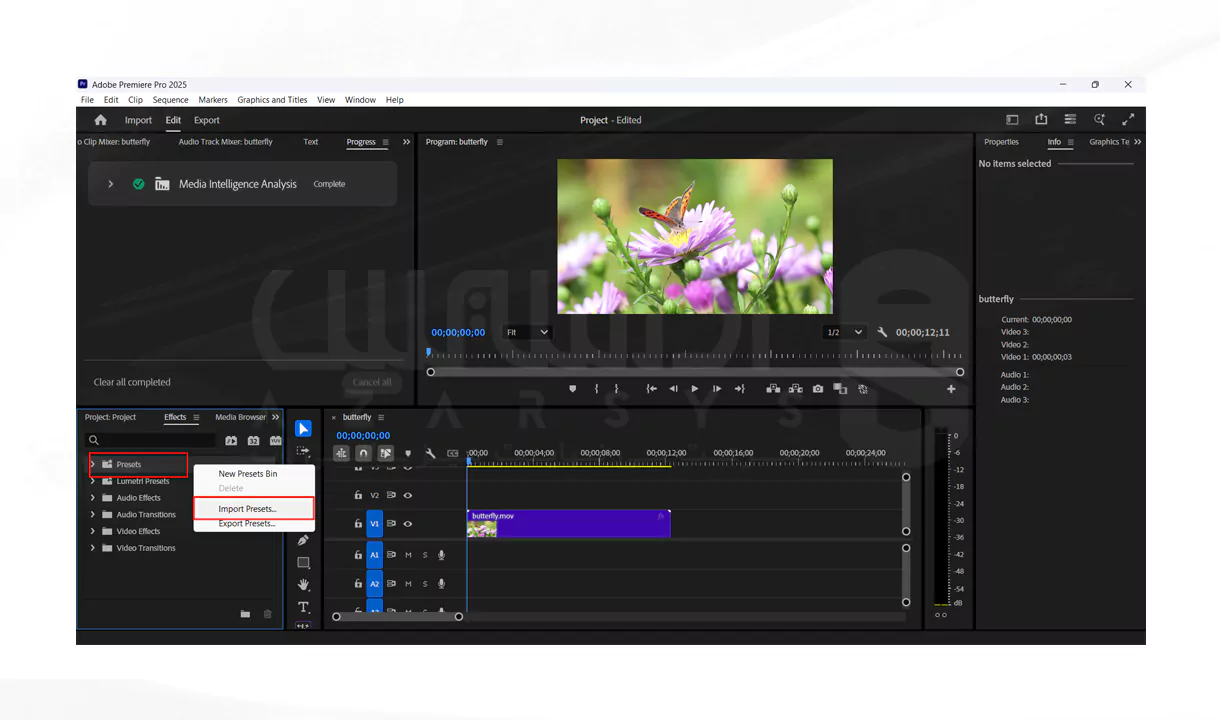Toggle V1 track output eye
1220x720 pixels.
click(408, 524)
